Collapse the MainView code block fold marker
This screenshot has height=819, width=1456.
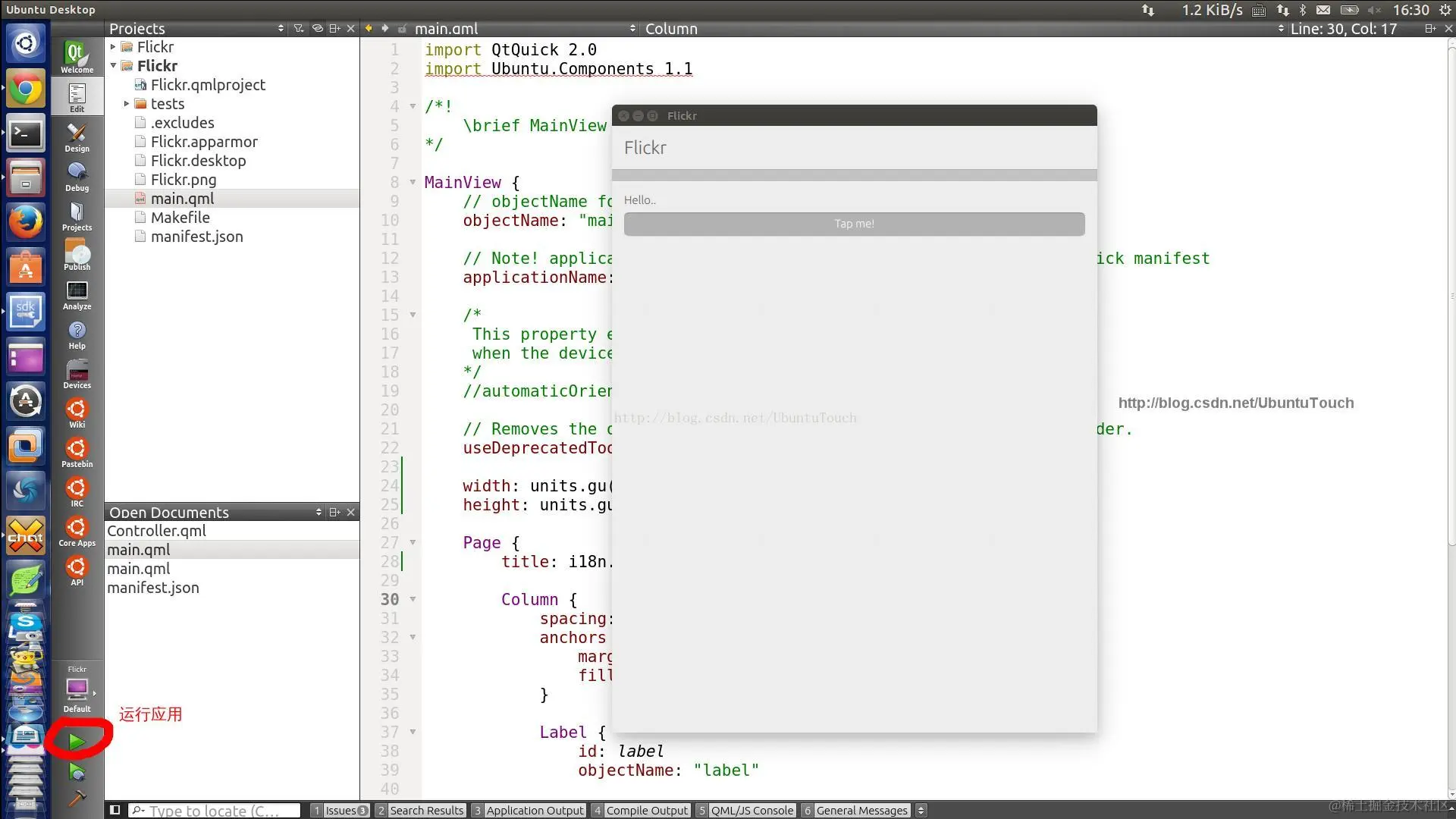pos(413,182)
